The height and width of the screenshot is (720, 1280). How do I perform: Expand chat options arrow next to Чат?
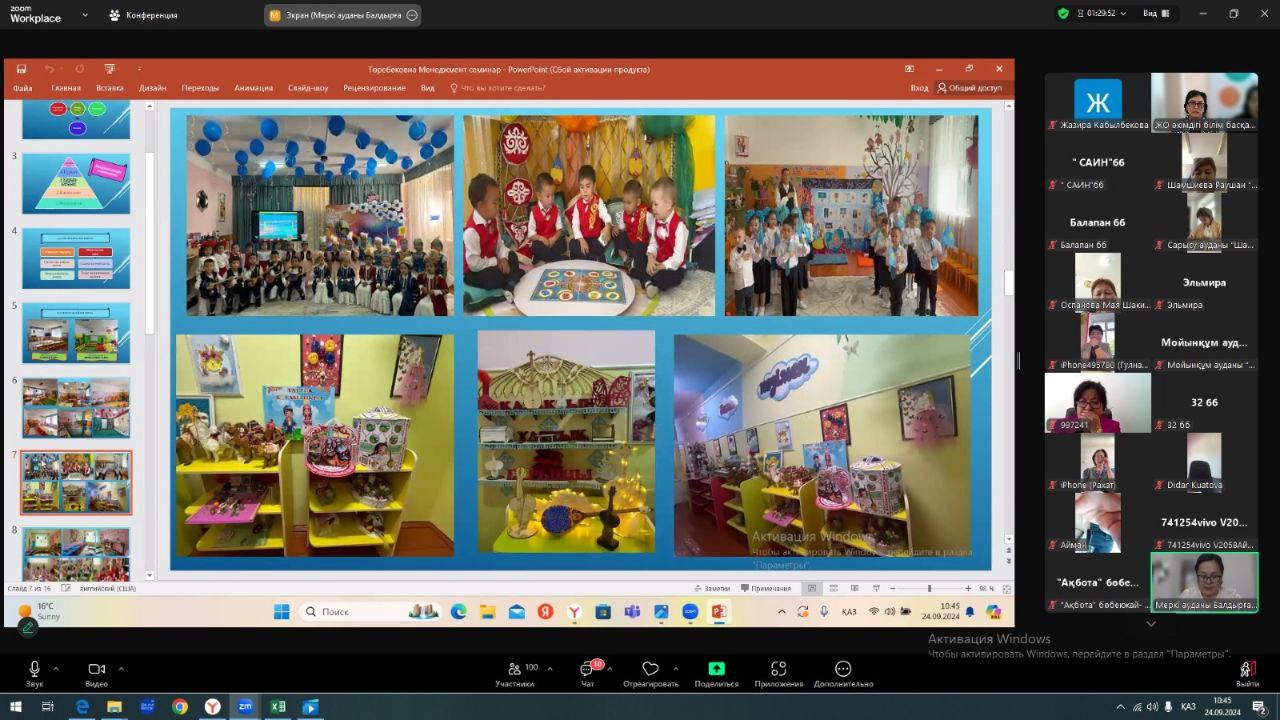click(x=609, y=668)
